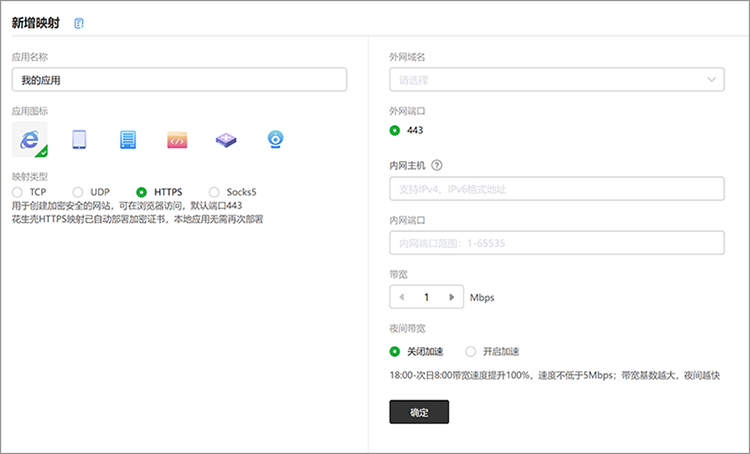The image size is (750, 454).
Task: Decrease bandwidth with left arrow
Action: [x=402, y=297]
